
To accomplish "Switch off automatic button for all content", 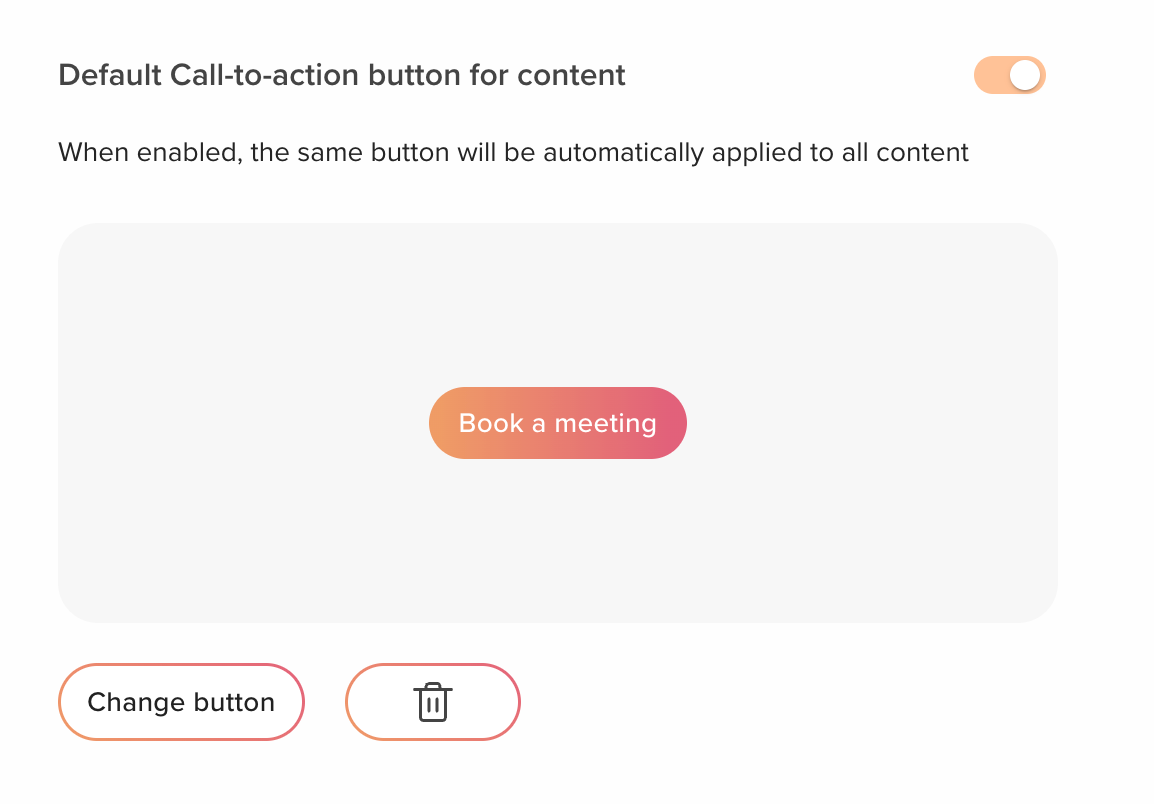I will [x=1009, y=76].
